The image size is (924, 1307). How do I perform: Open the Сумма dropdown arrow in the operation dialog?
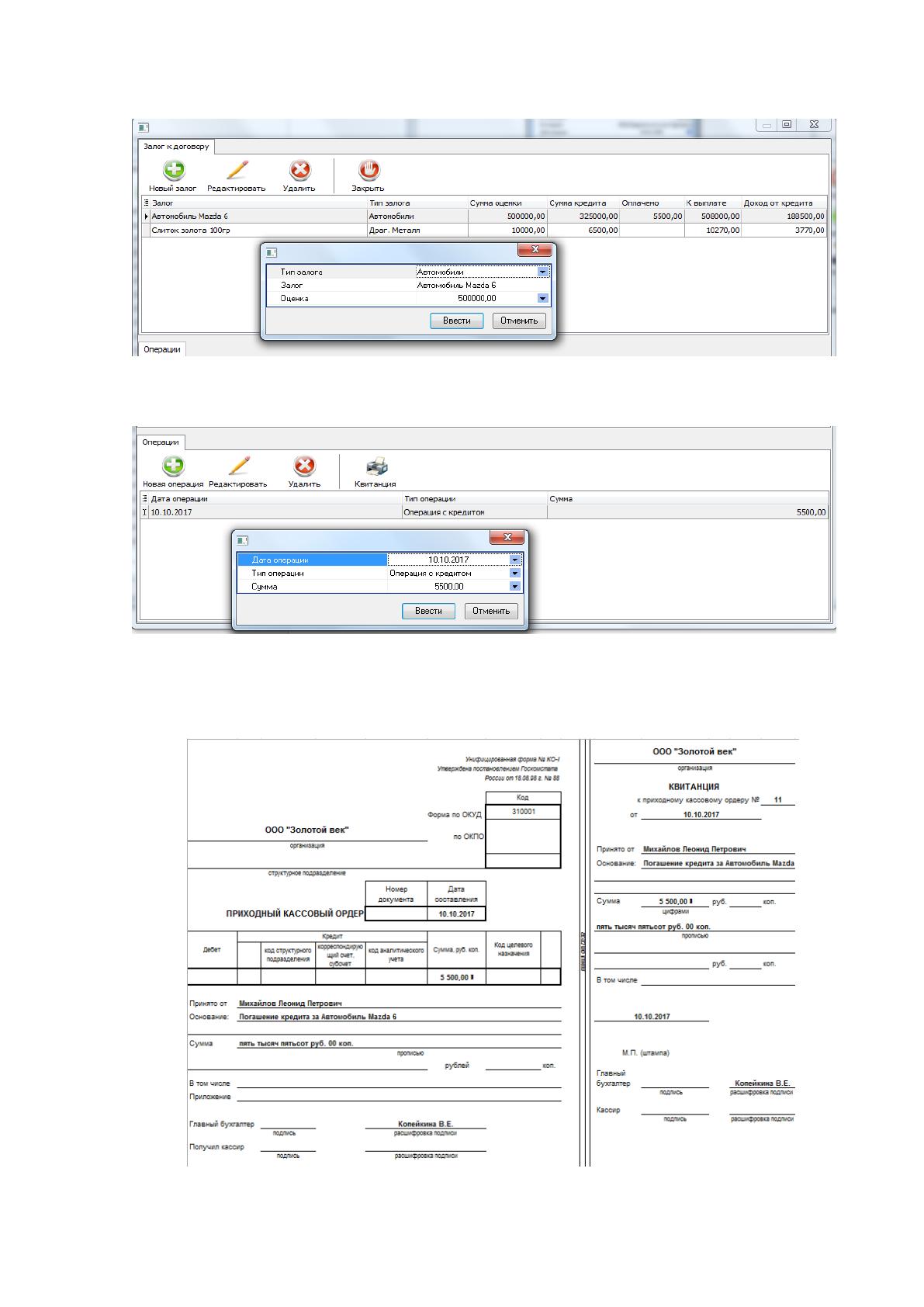point(515,587)
